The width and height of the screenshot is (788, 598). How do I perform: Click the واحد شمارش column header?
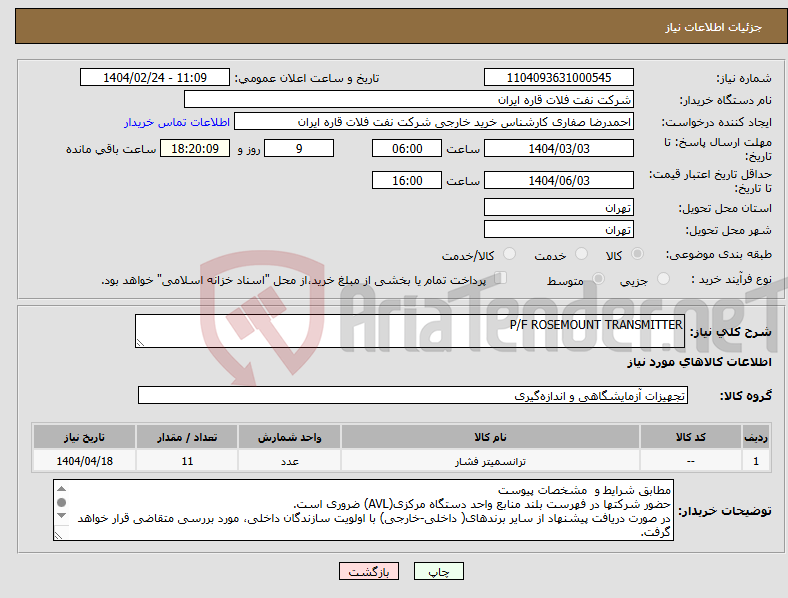point(289,437)
